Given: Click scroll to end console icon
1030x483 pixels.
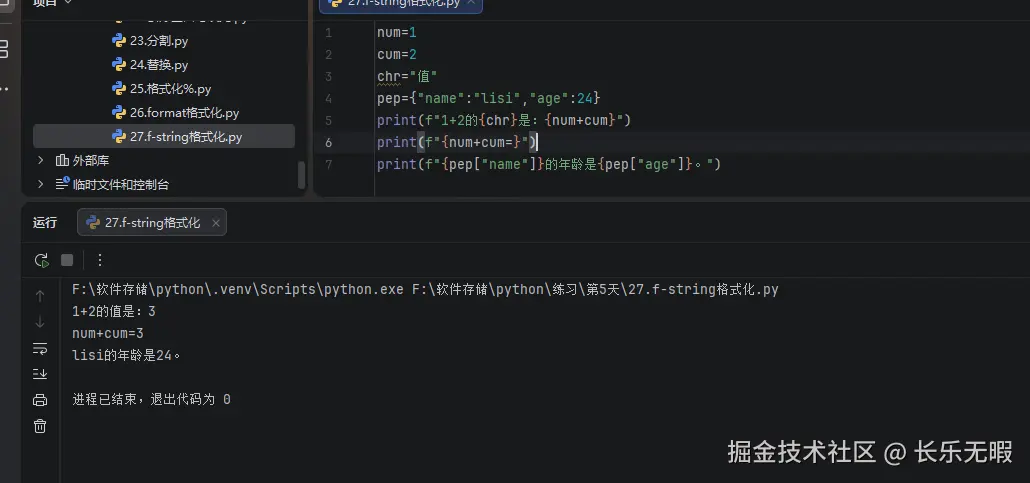Looking at the screenshot, I should 40,374.
